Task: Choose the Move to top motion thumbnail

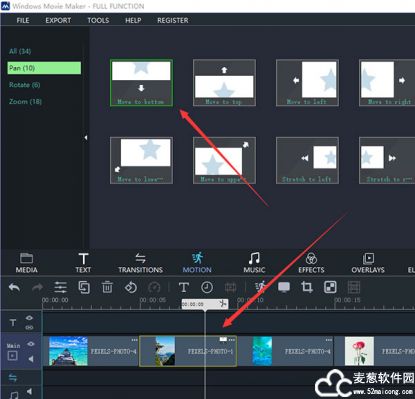Action: click(224, 83)
